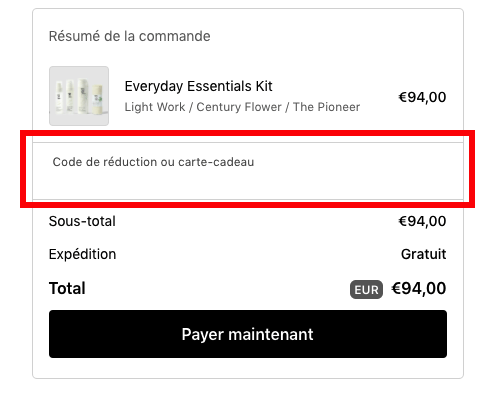Click the tall white bottle in product image

[83, 96]
